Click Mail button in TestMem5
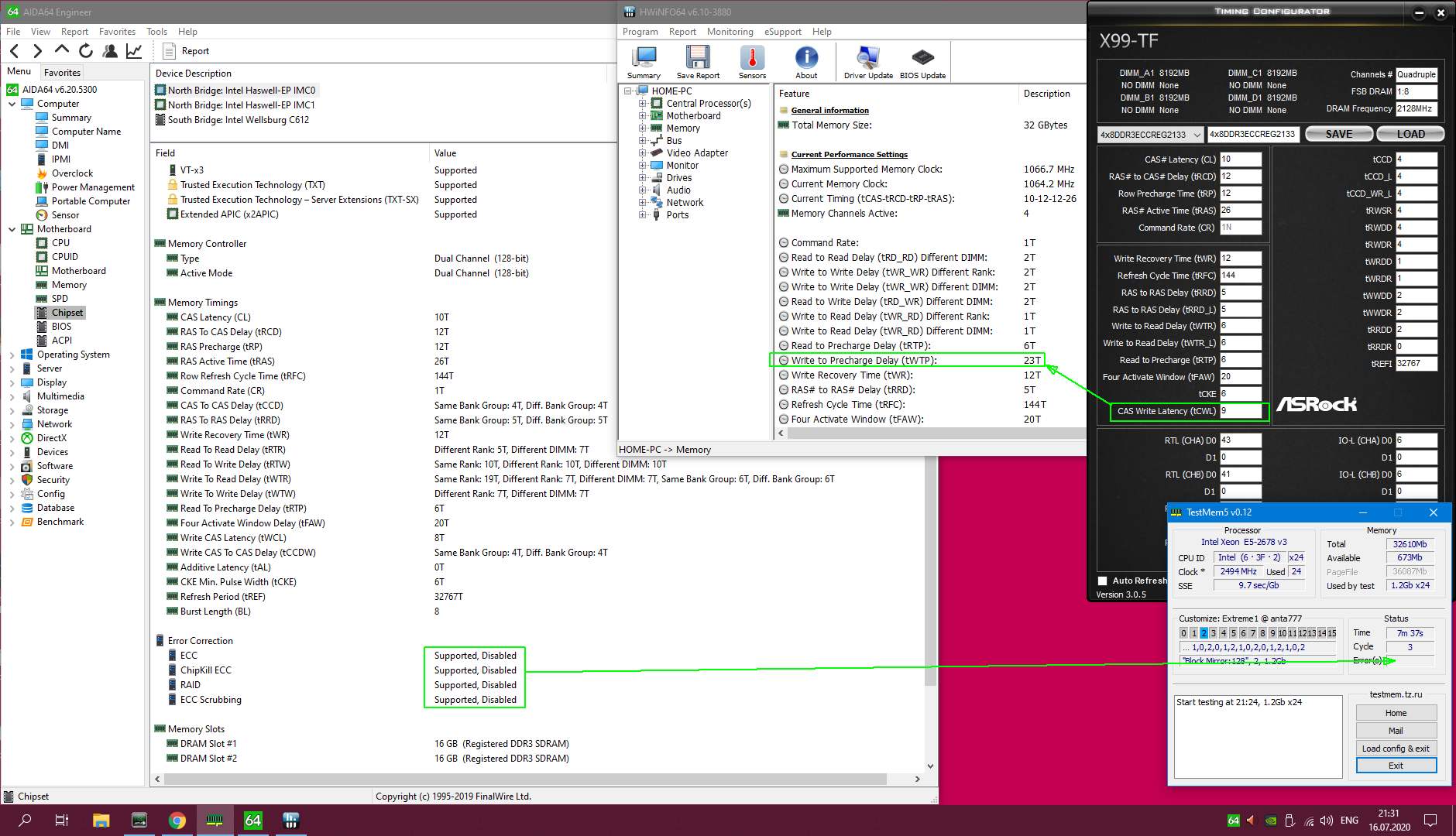1456x836 pixels. click(x=1396, y=731)
